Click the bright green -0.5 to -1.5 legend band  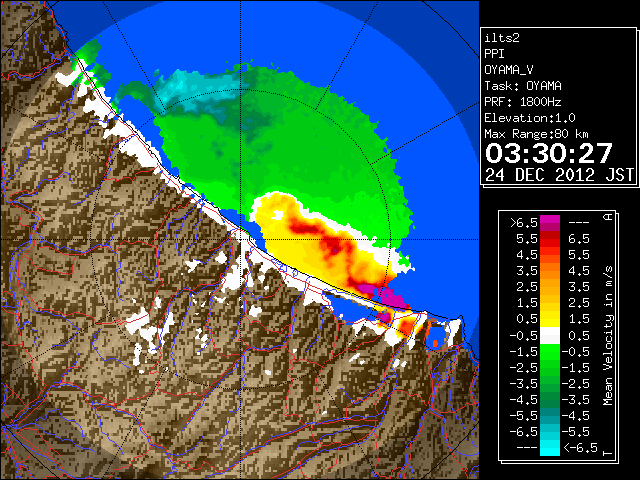(x=550, y=351)
